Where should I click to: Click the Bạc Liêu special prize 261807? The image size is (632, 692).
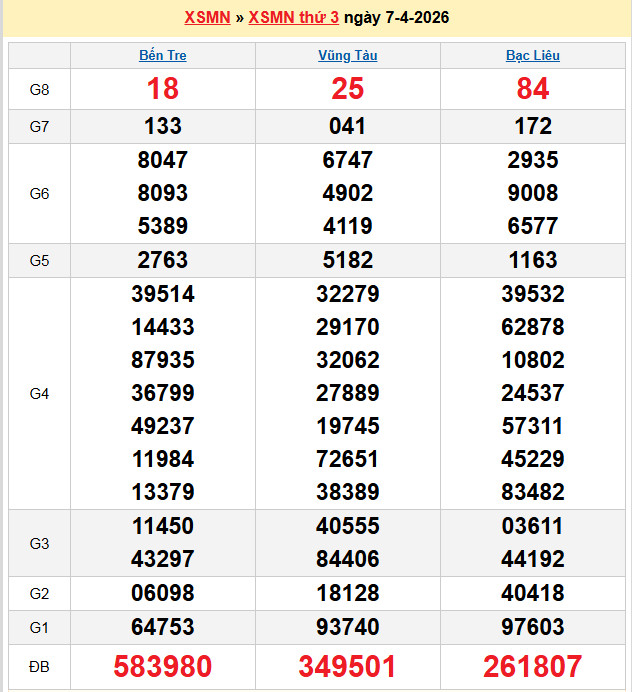coord(532,666)
